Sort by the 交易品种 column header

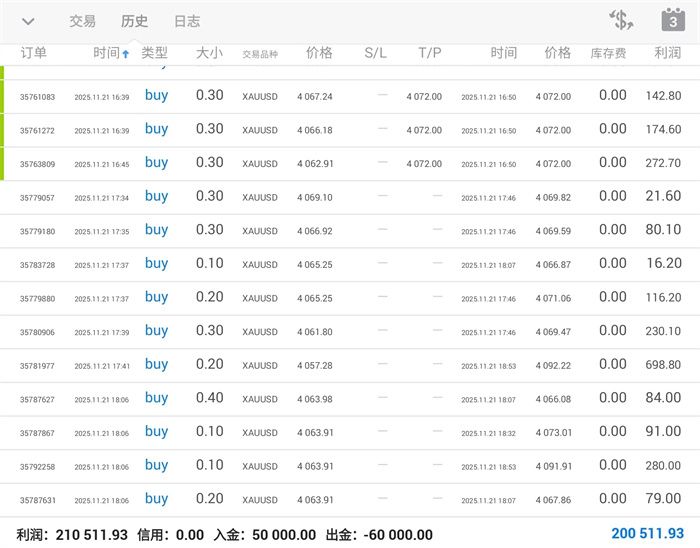point(260,54)
